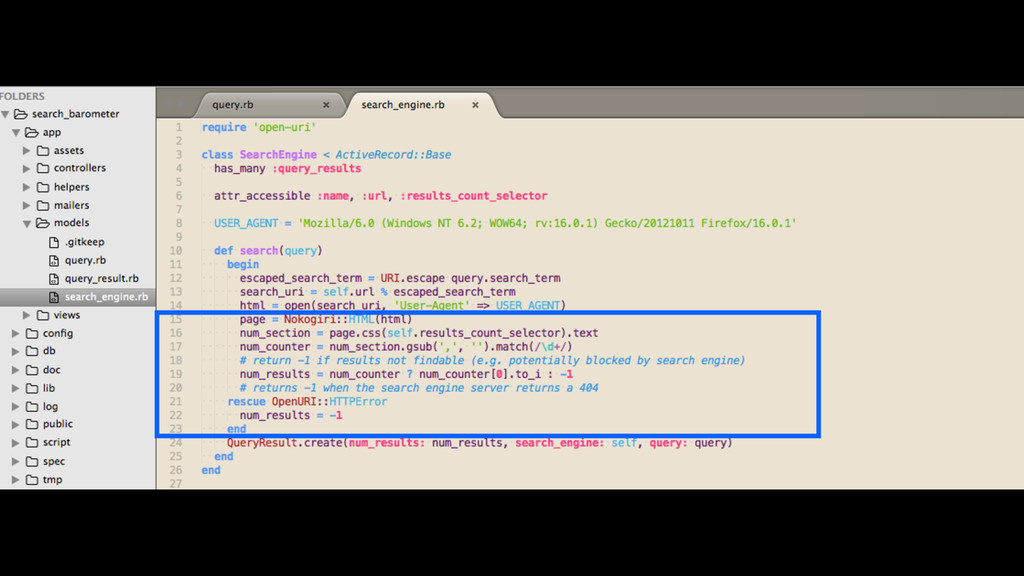
Task: Click line number 10 in the gutter
Action: (x=176, y=251)
